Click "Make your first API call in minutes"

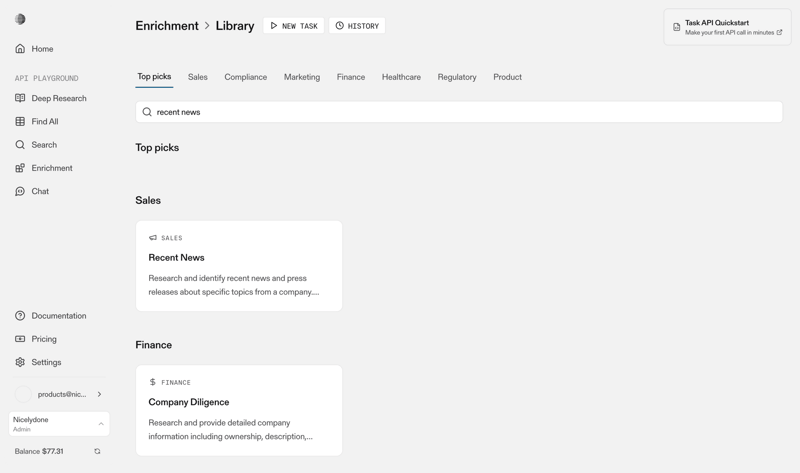729,32
